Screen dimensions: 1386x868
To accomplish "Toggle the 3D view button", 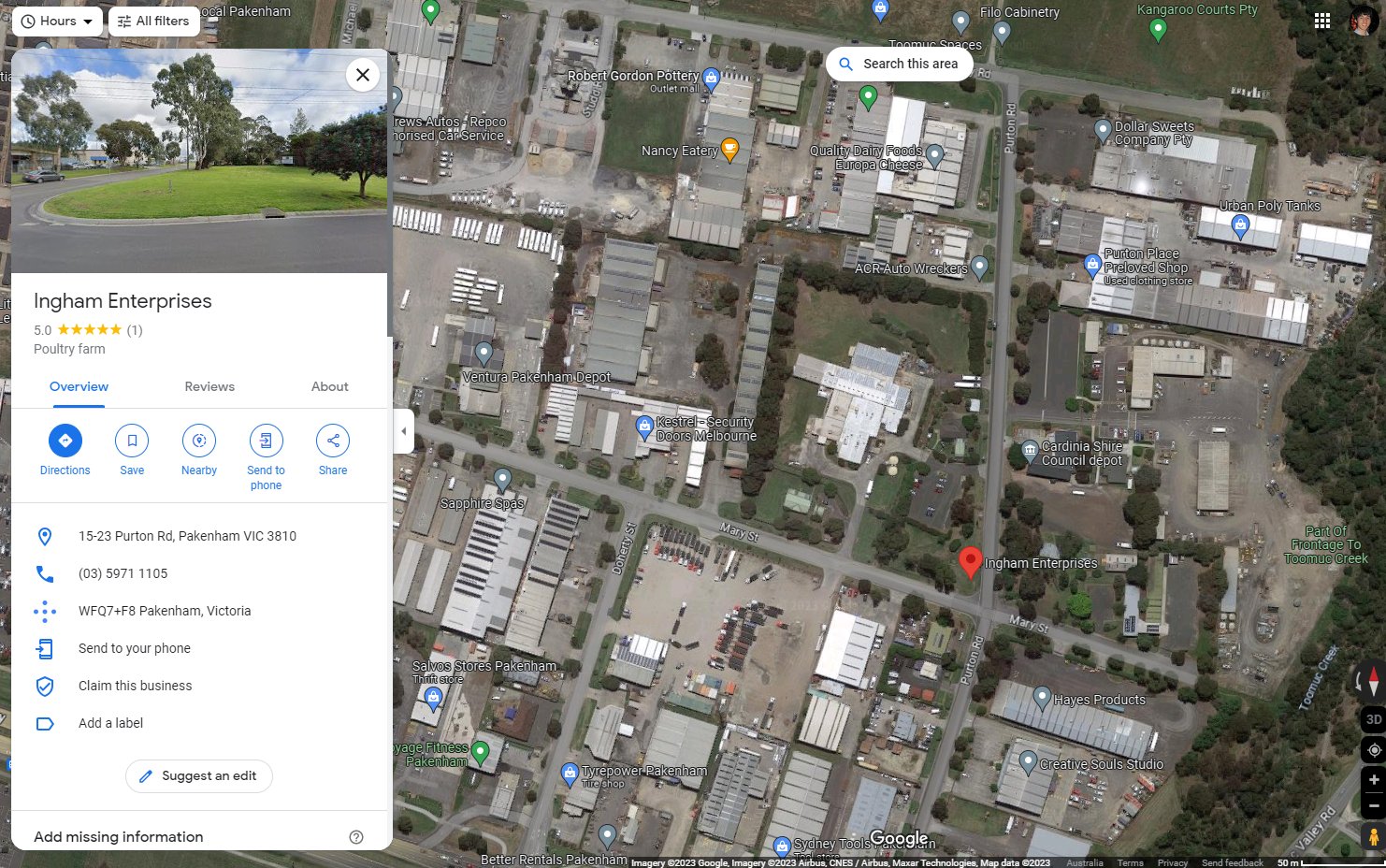I will [x=1374, y=719].
